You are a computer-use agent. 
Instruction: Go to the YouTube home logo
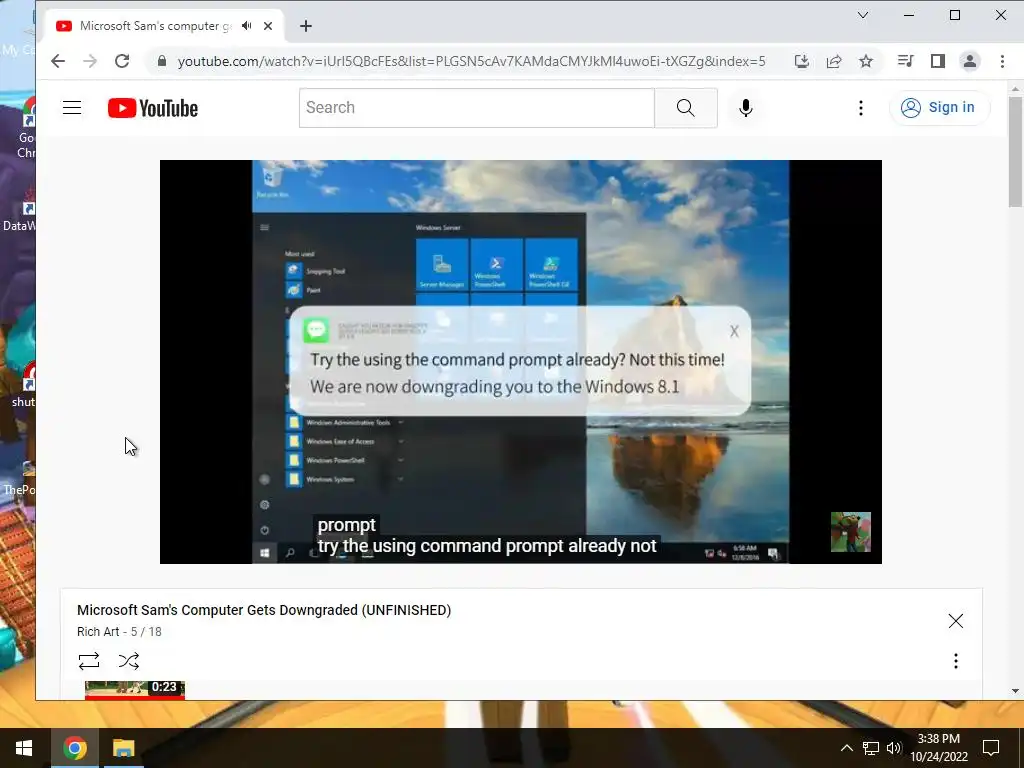click(x=153, y=108)
